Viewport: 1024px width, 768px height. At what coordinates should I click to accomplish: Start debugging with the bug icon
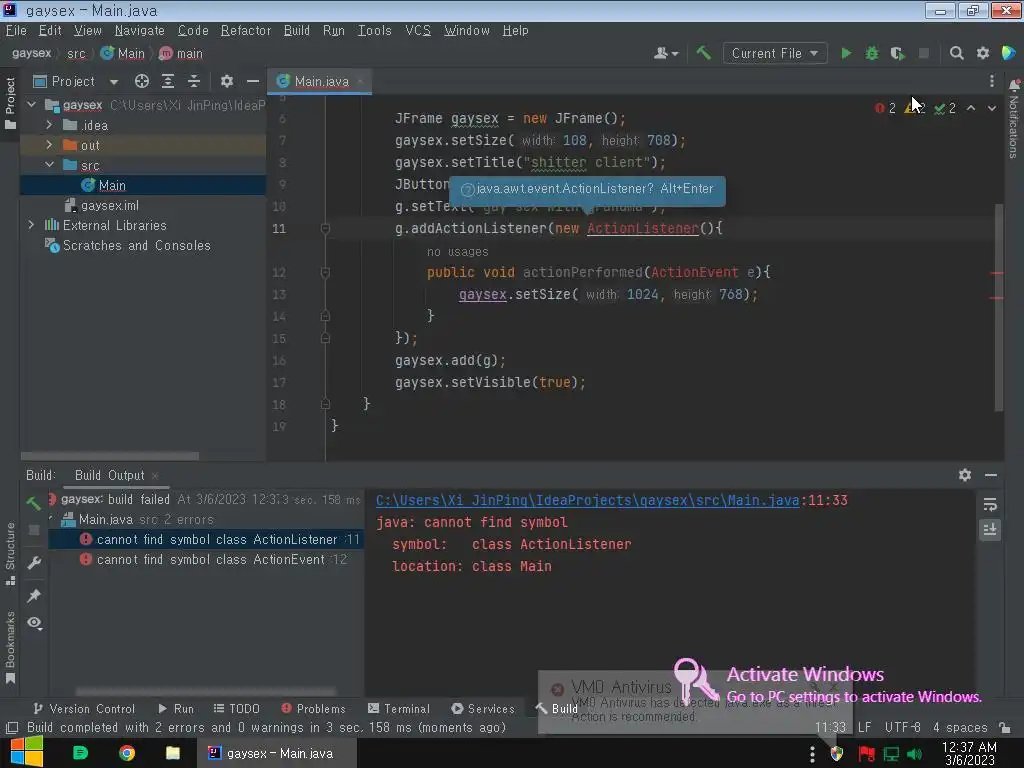pos(872,54)
